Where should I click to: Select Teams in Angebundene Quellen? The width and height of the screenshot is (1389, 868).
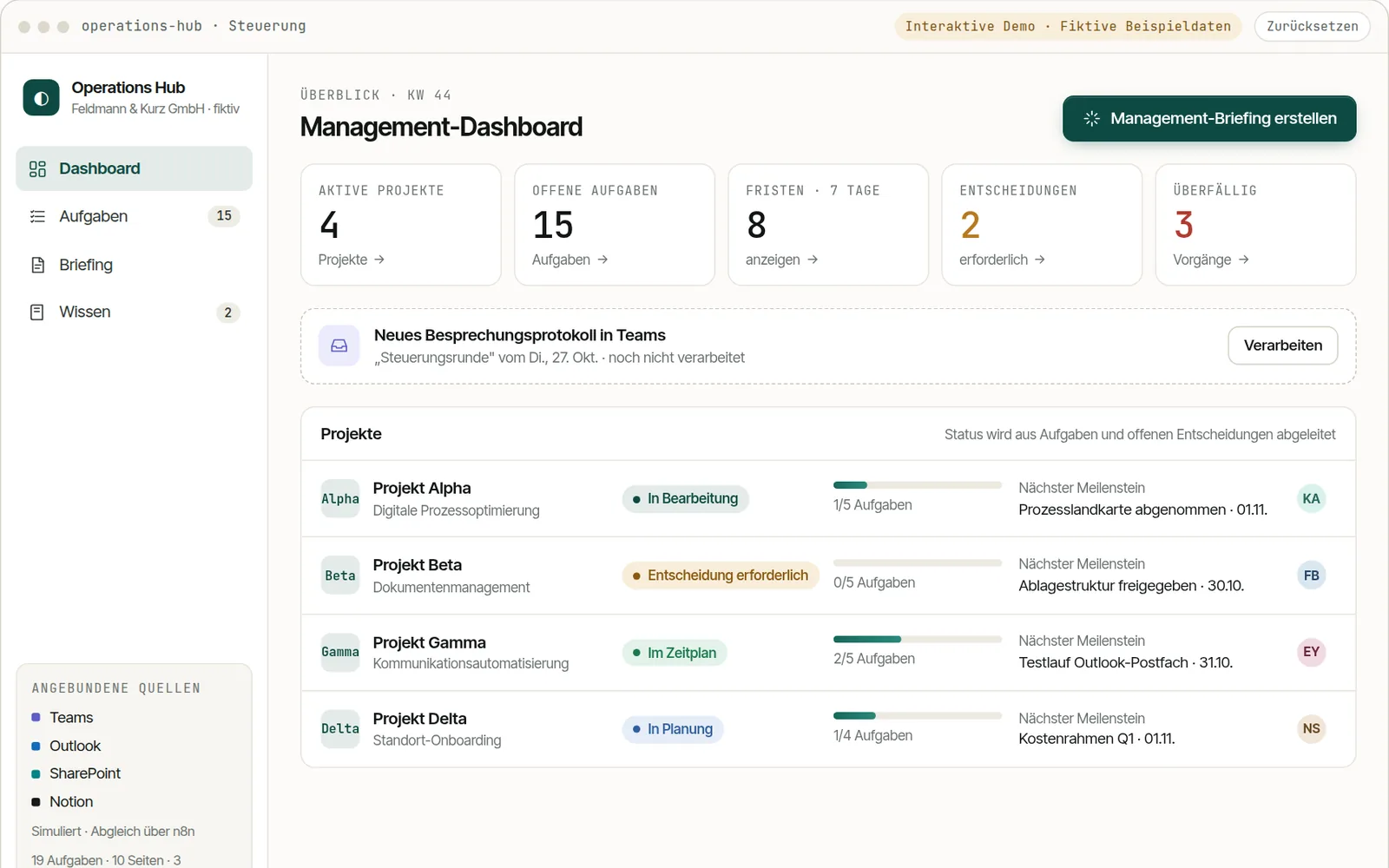(x=63, y=718)
